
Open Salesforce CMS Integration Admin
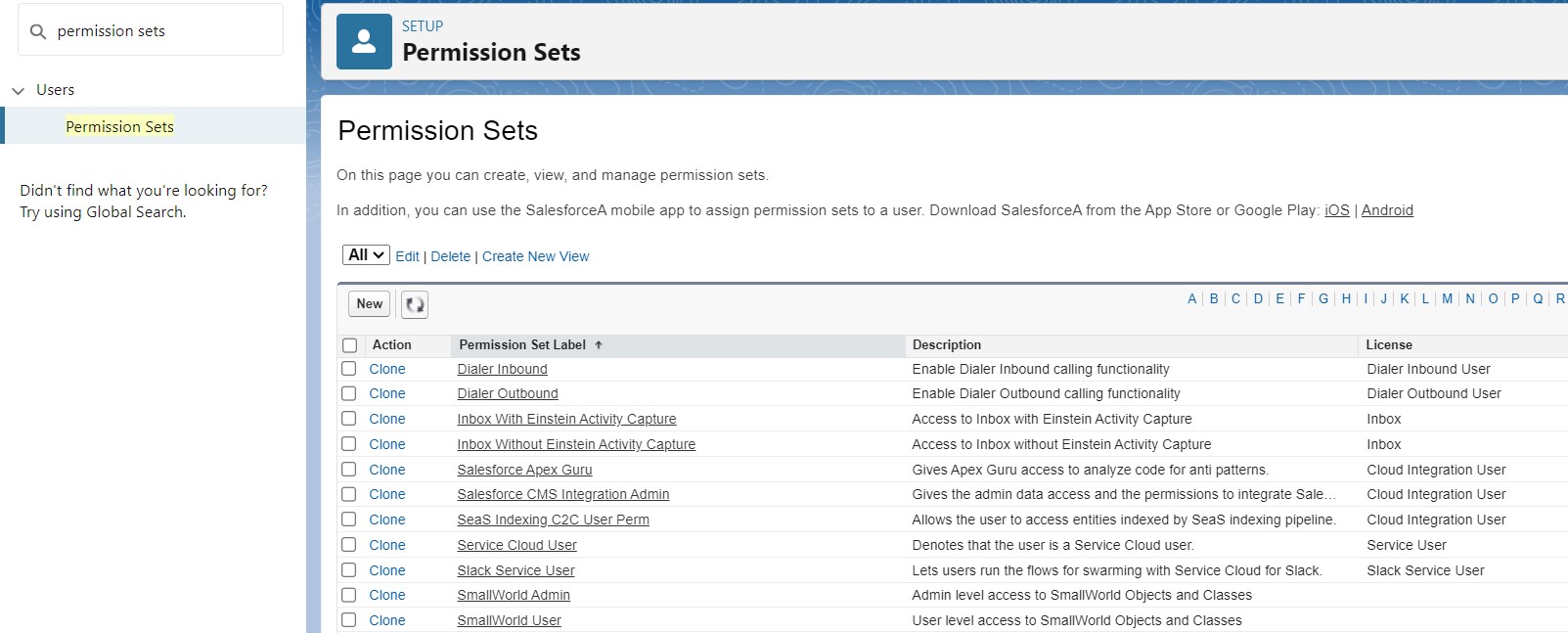[563, 494]
